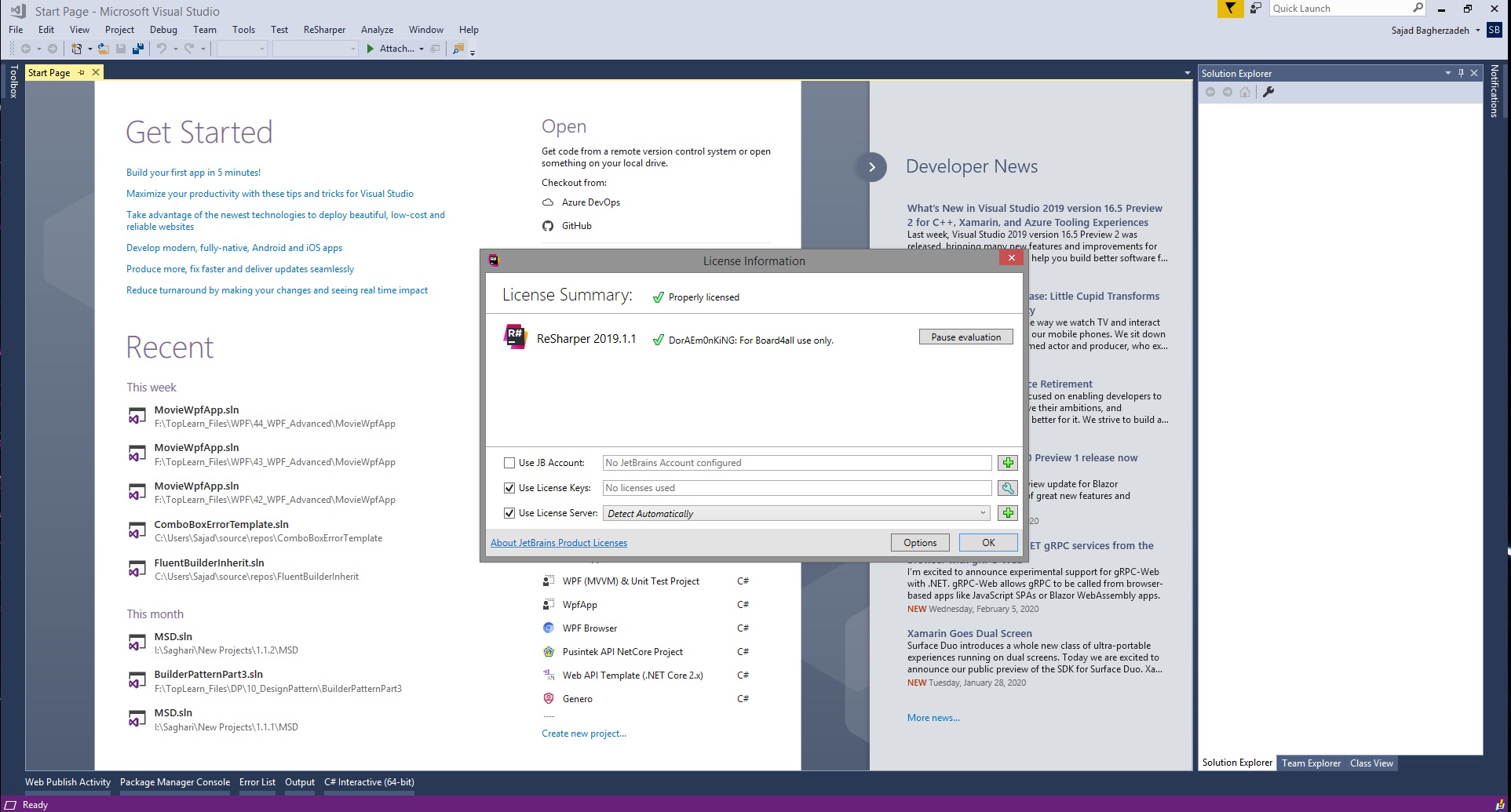Click the New Project toolbar icon
Image resolution: width=1511 pixels, height=812 pixels.
coord(76,49)
